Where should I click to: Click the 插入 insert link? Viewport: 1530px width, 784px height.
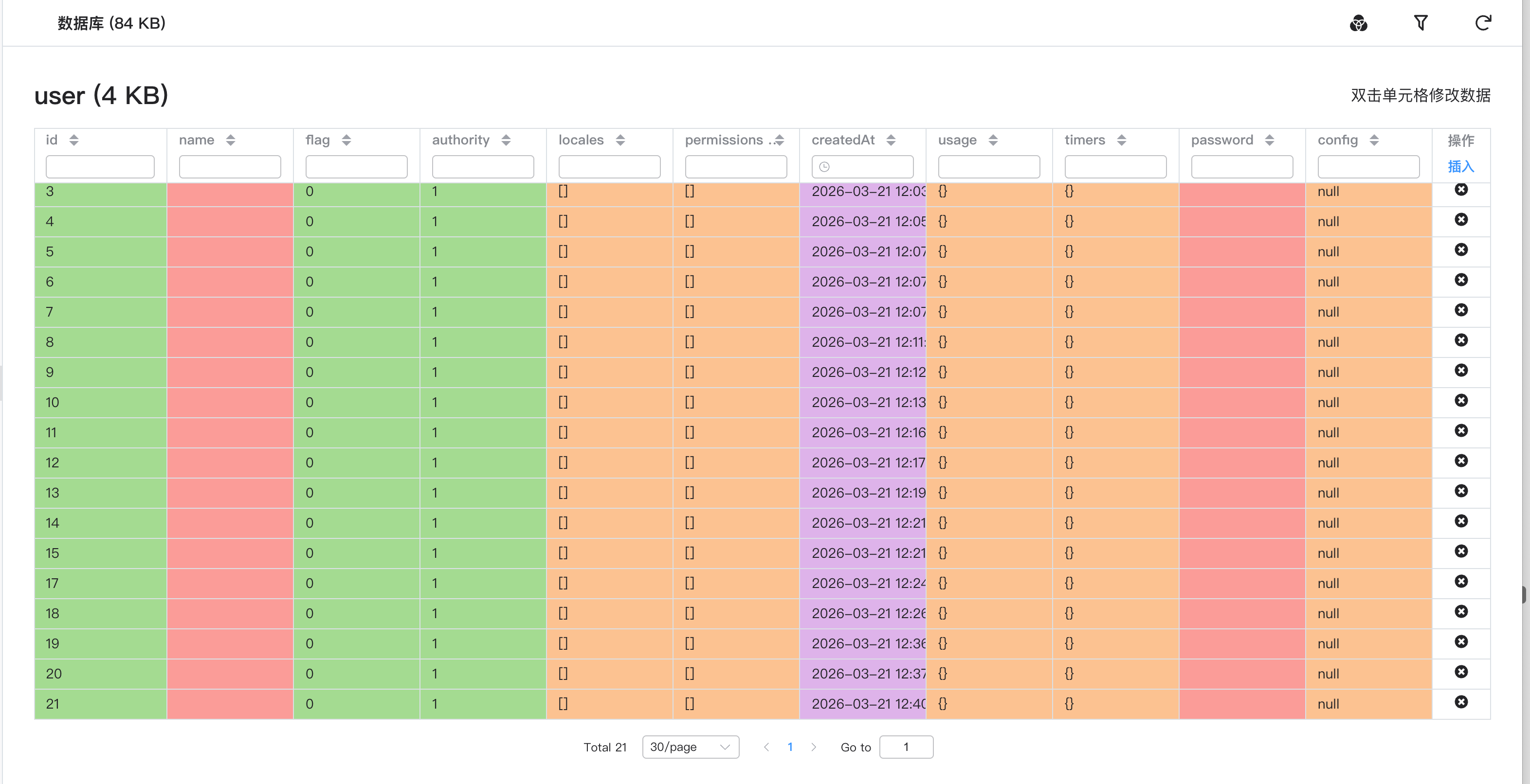[1460, 167]
